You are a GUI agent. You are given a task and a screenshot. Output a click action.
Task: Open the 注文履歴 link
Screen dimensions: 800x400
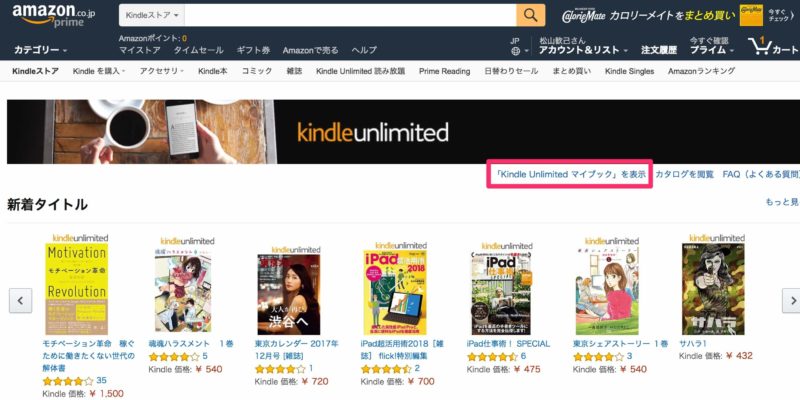[659, 50]
